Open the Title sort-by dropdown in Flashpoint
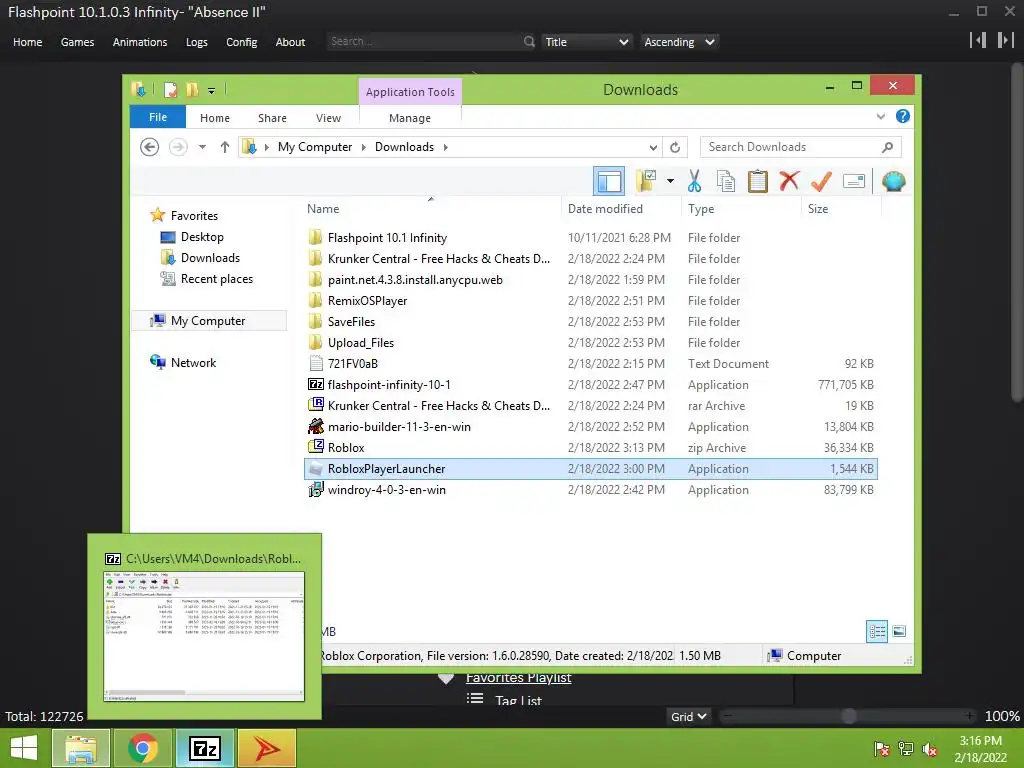Viewport: 1024px width, 768px height. [x=586, y=42]
